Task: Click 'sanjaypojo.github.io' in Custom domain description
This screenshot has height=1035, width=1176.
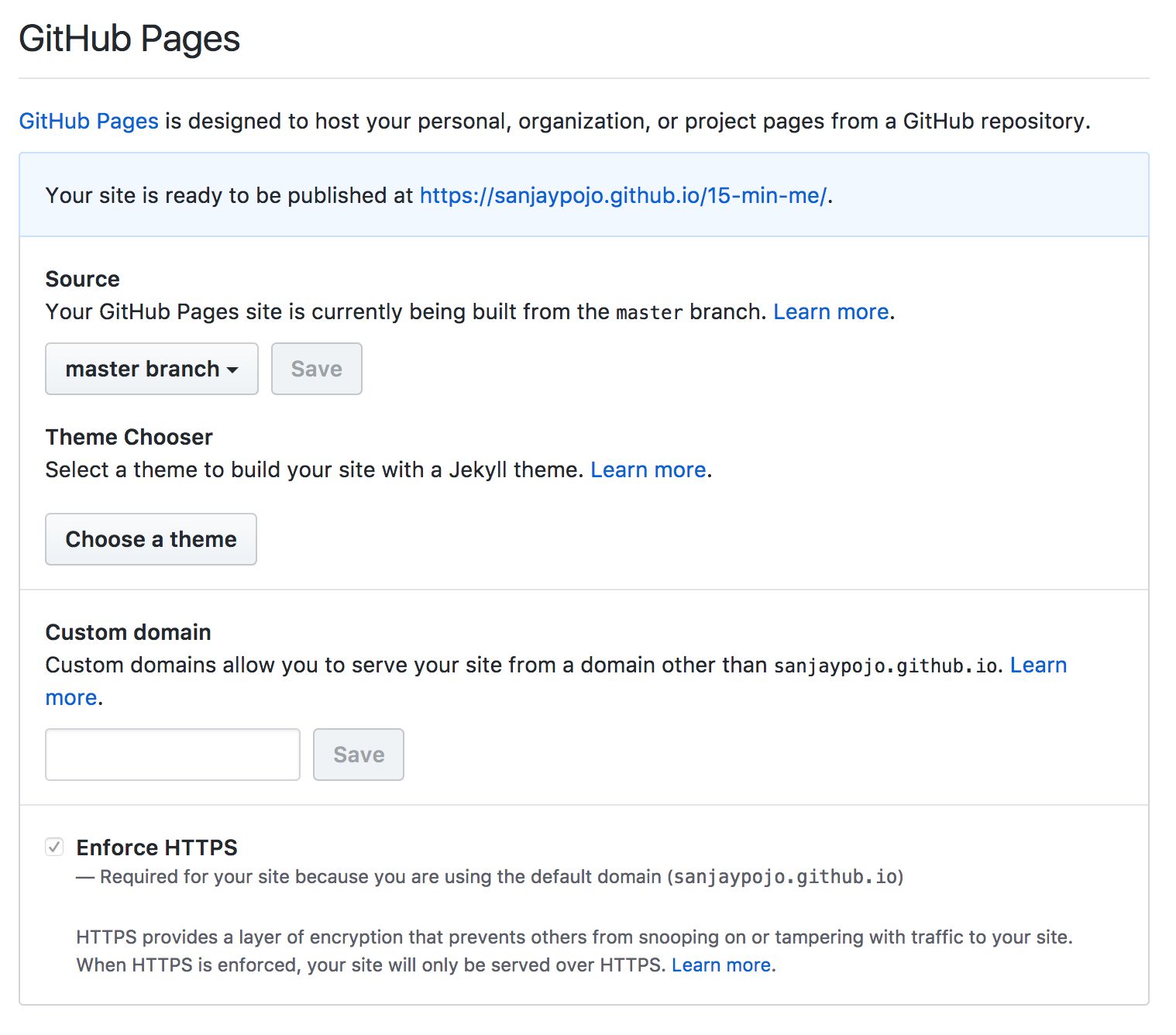Action: pos(885,665)
